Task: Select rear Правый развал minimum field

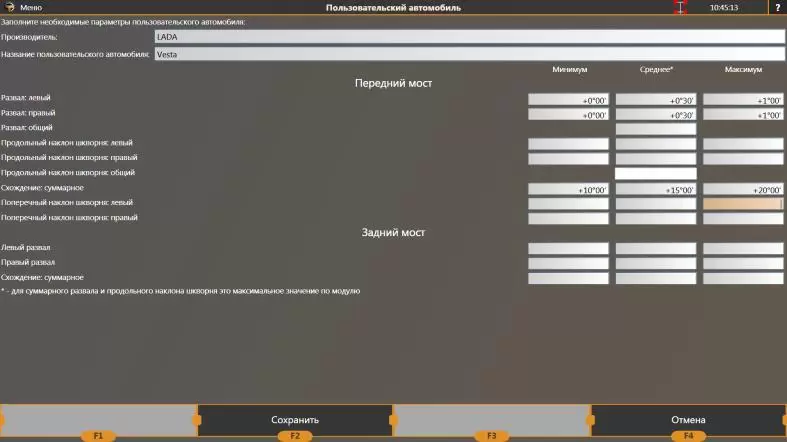Action: [x=568, y=263]
